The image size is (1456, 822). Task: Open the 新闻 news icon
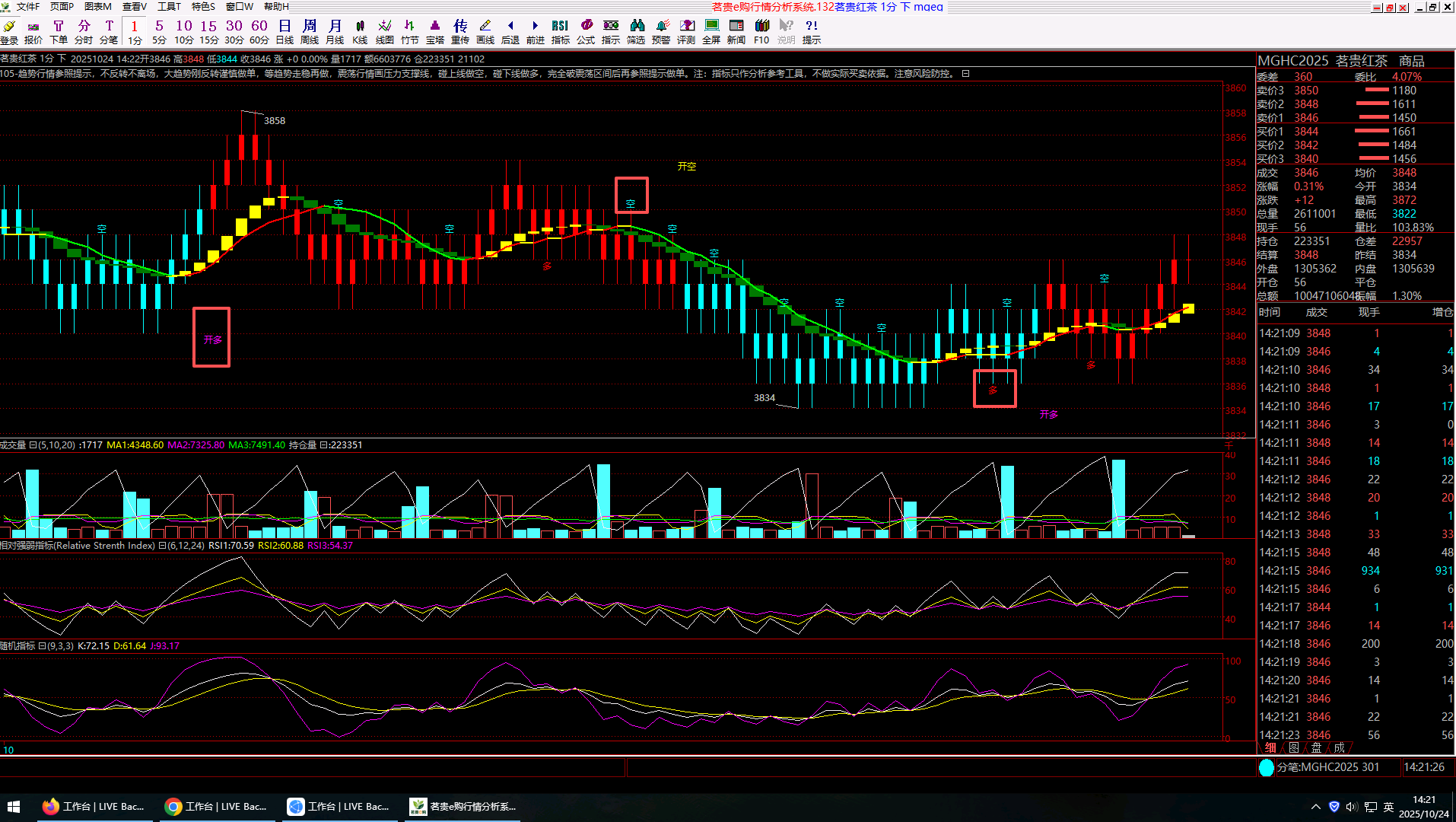[x=736, y=32]
